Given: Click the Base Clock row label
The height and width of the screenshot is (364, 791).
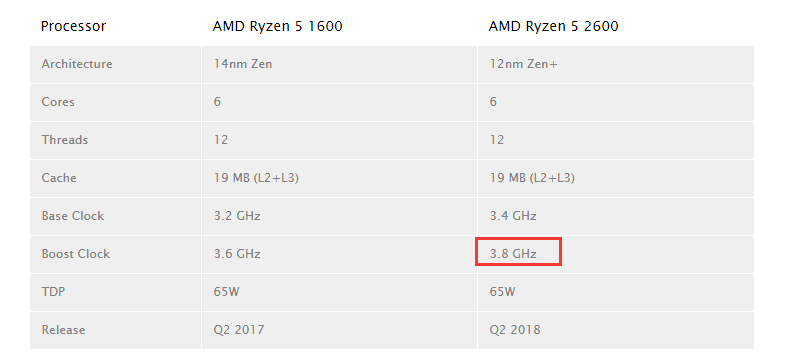Looking at the screenshot, I should [73, 216].
